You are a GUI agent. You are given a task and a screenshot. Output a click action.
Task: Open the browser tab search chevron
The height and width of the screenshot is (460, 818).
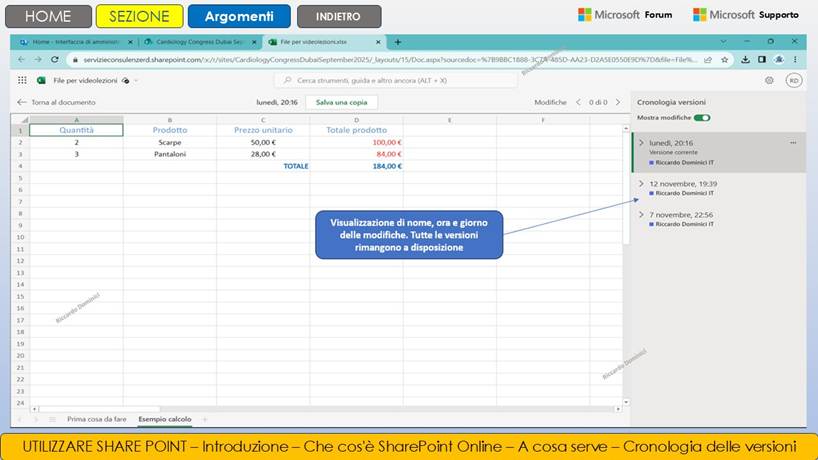[723, 41]
